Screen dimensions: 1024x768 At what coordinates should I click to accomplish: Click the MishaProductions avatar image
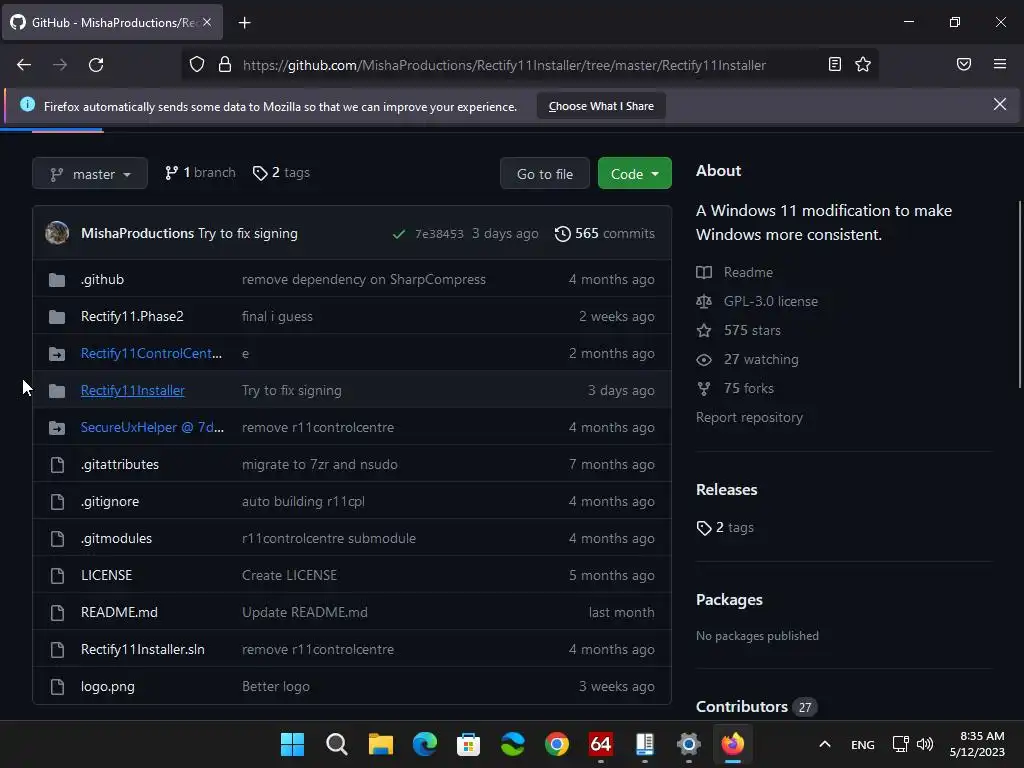57,233
